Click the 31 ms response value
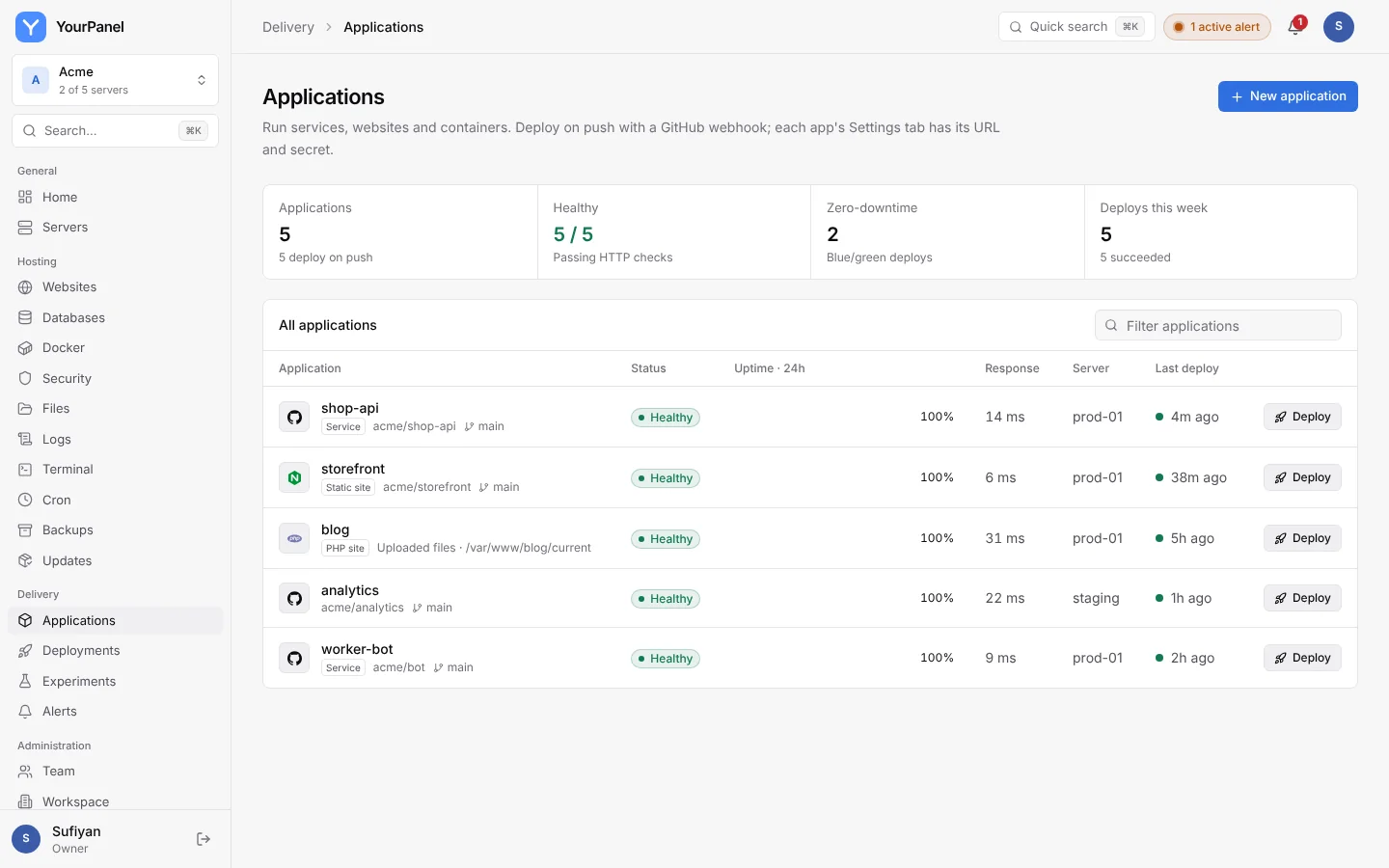This screenshot has height=868, width=1389. 1005,538
